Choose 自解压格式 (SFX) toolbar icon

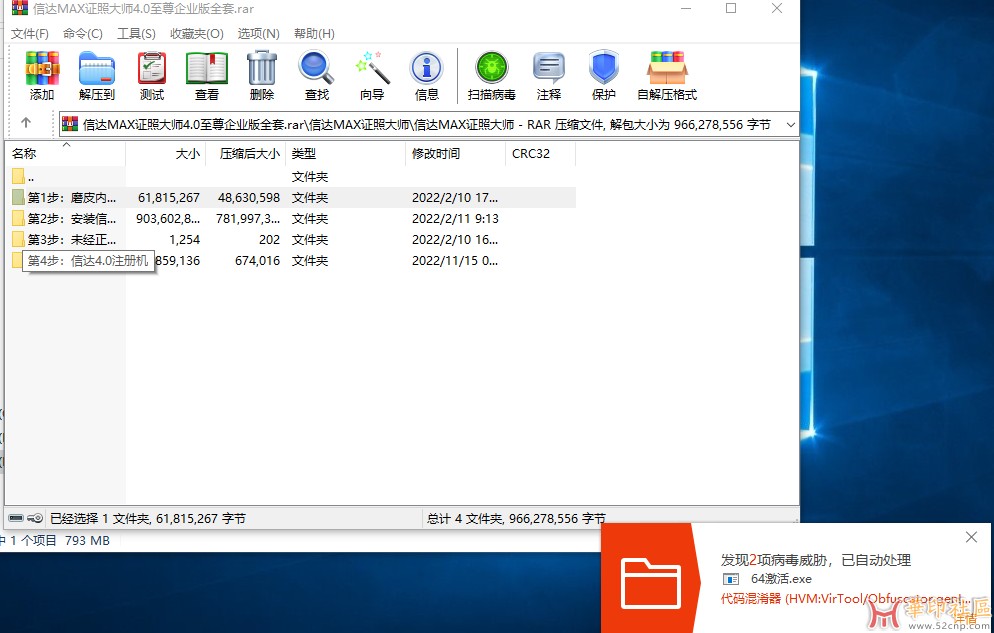tap(667, 75)
